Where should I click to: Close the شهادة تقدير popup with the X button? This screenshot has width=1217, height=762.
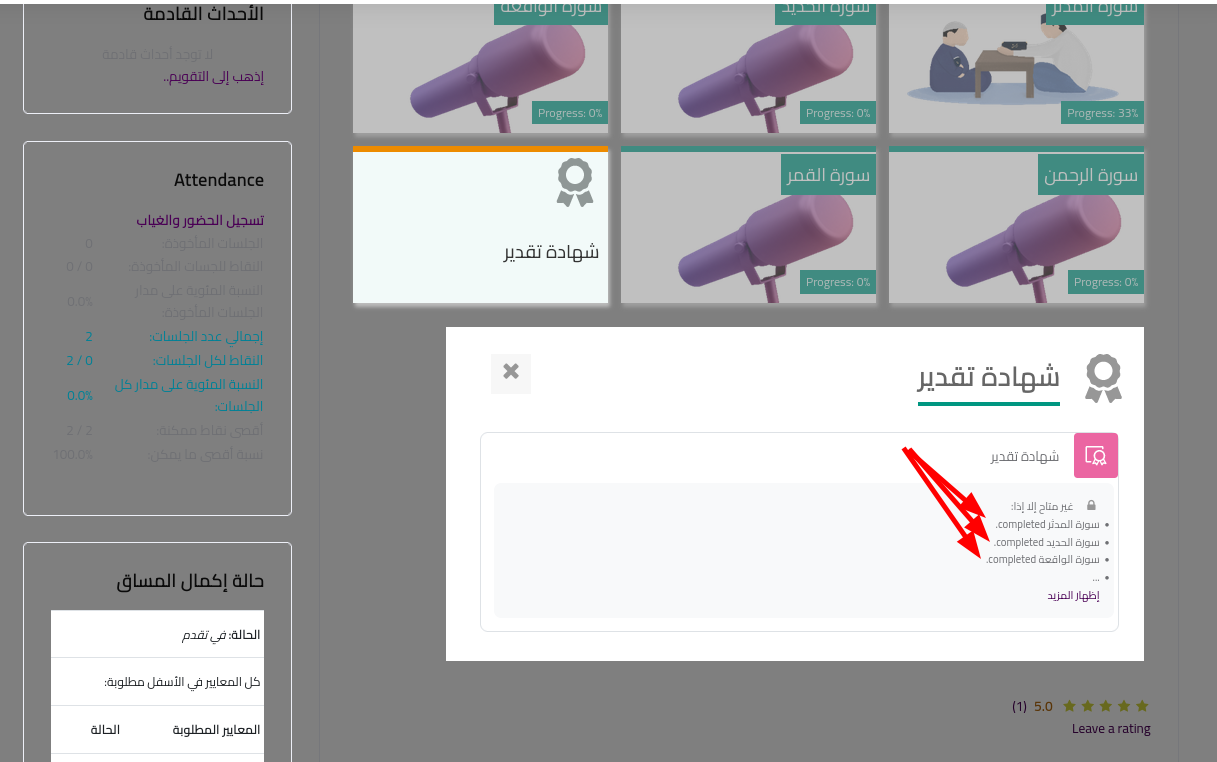(511, 372)
